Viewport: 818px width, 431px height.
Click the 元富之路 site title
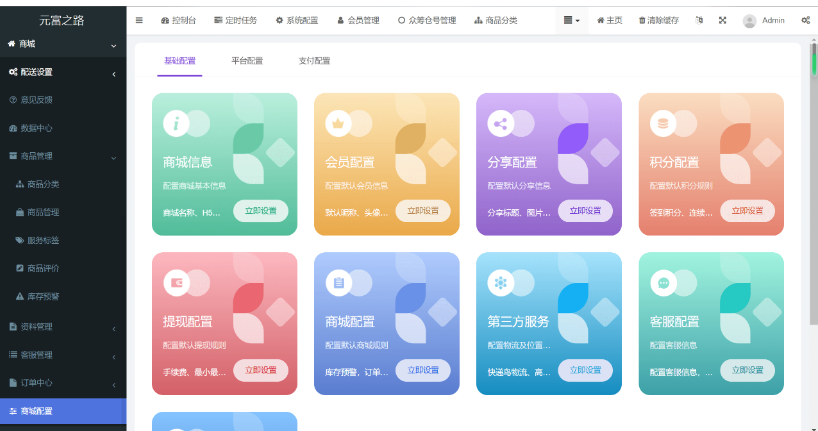(62, 20)
